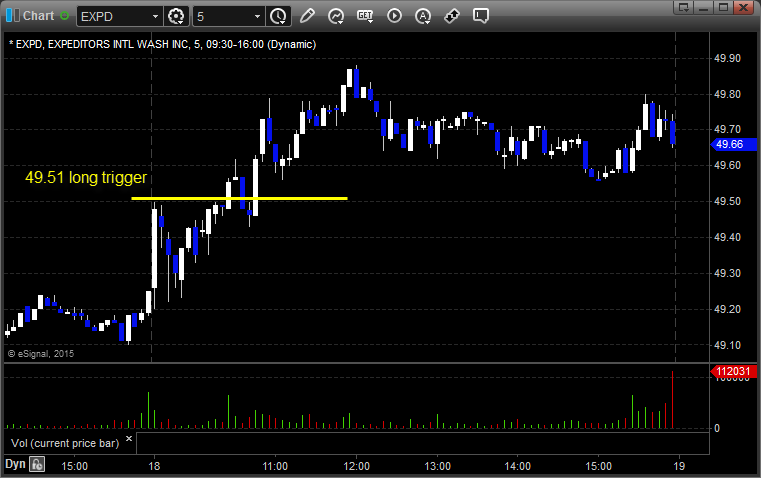This screenshot has height=478, width=761.
Task: Open the studies chart-line icon menu
Action: coord(336,16)
